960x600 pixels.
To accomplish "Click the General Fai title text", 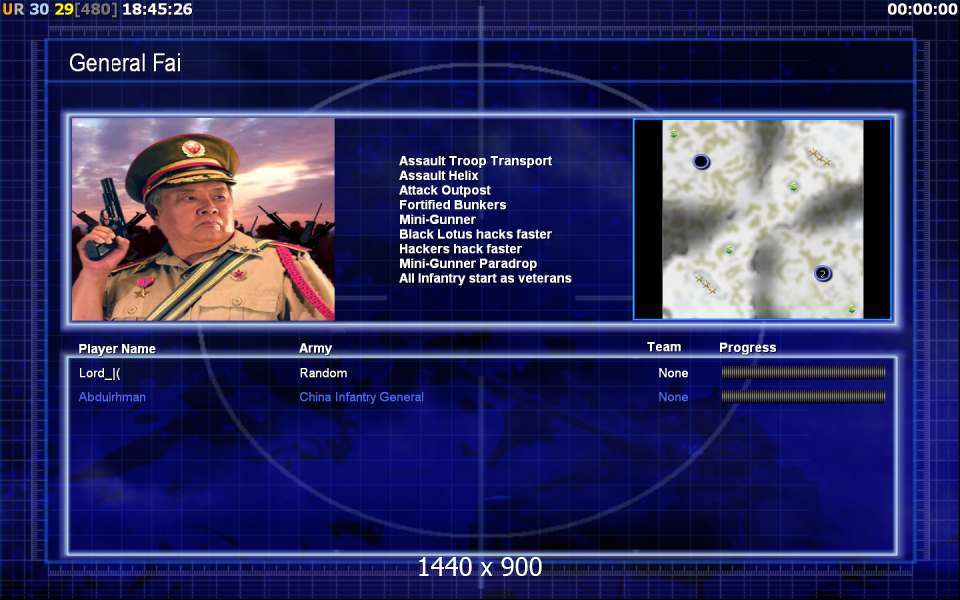I will (x=125, y=63).
